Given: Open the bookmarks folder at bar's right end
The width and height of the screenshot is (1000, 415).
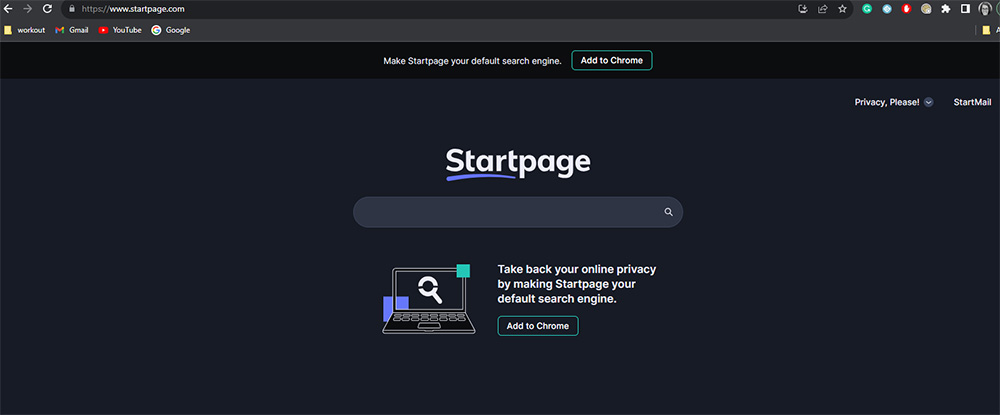Looking at the screenshot, I should pos(990,30).
